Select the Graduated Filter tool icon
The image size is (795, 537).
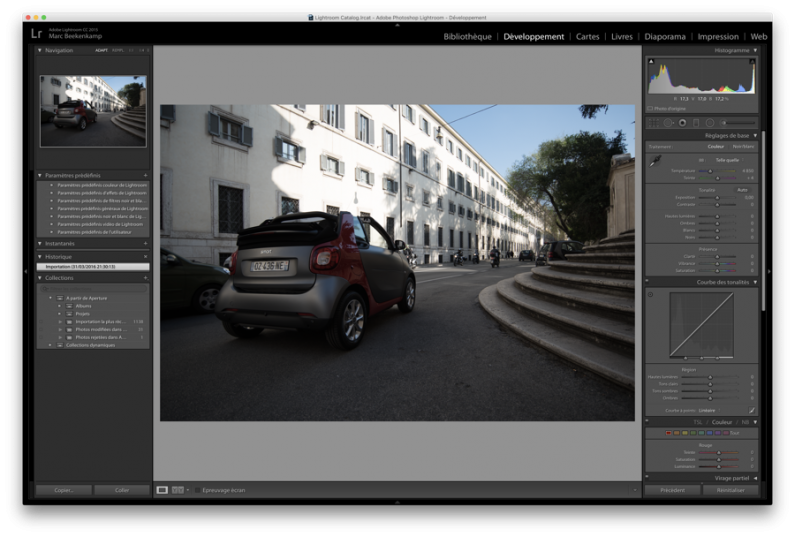(x=696, y=123)
